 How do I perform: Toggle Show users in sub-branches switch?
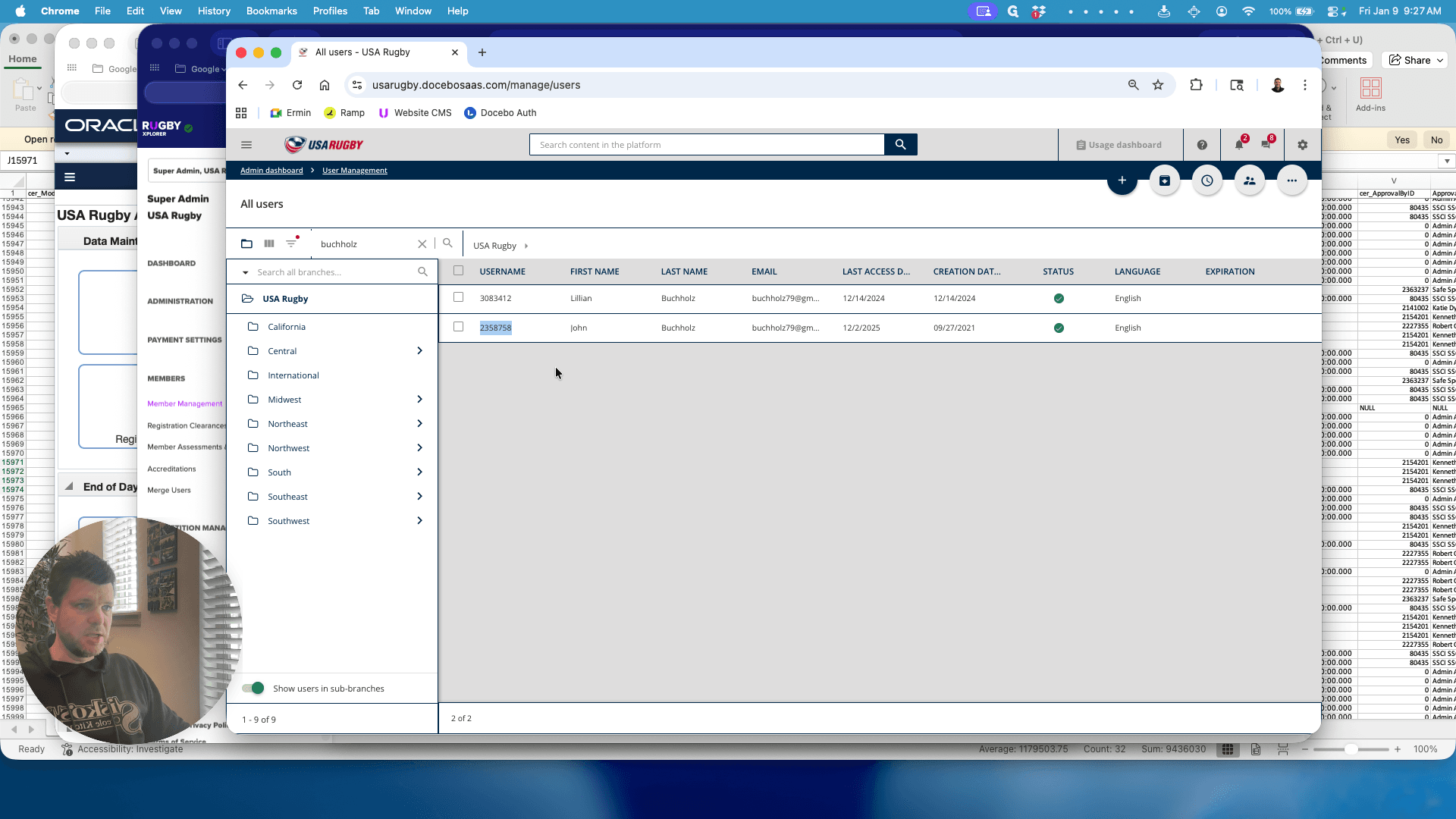pyautogui.click(x=253, y=688)
